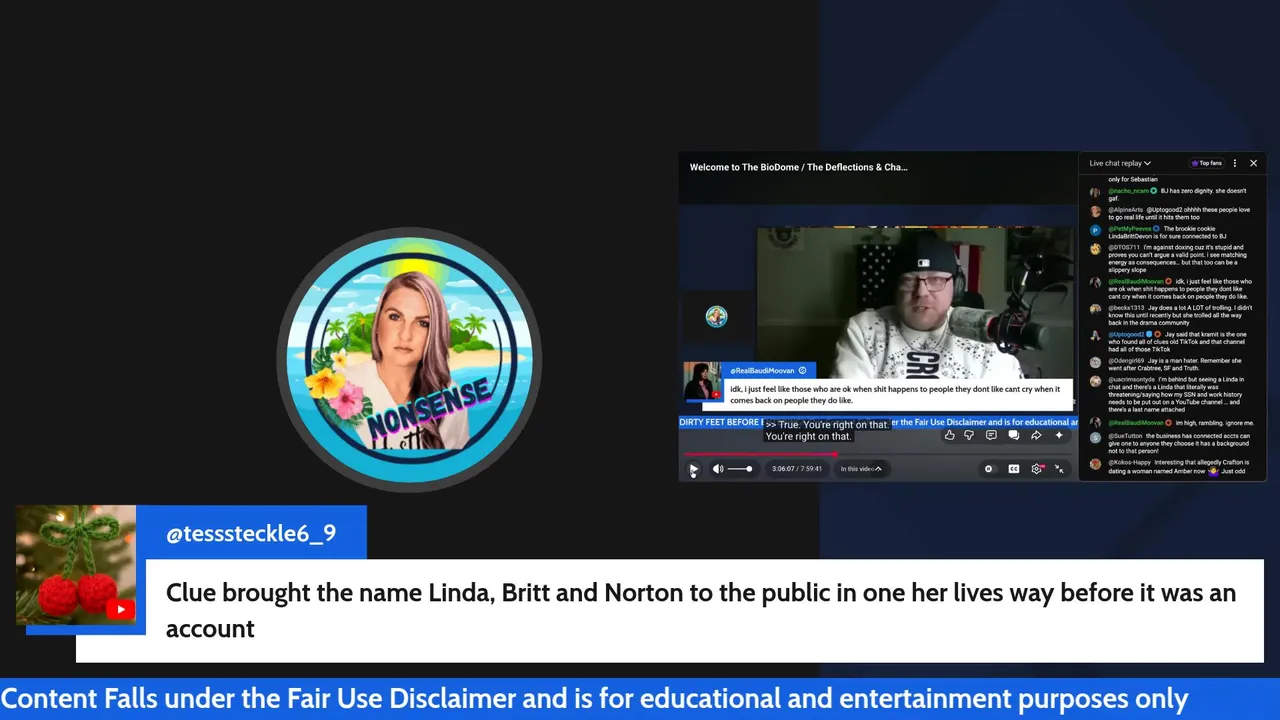Click @PetMyPeeves username in chat
This screenshot has height=720, width=1280.
coord(1130,229)
